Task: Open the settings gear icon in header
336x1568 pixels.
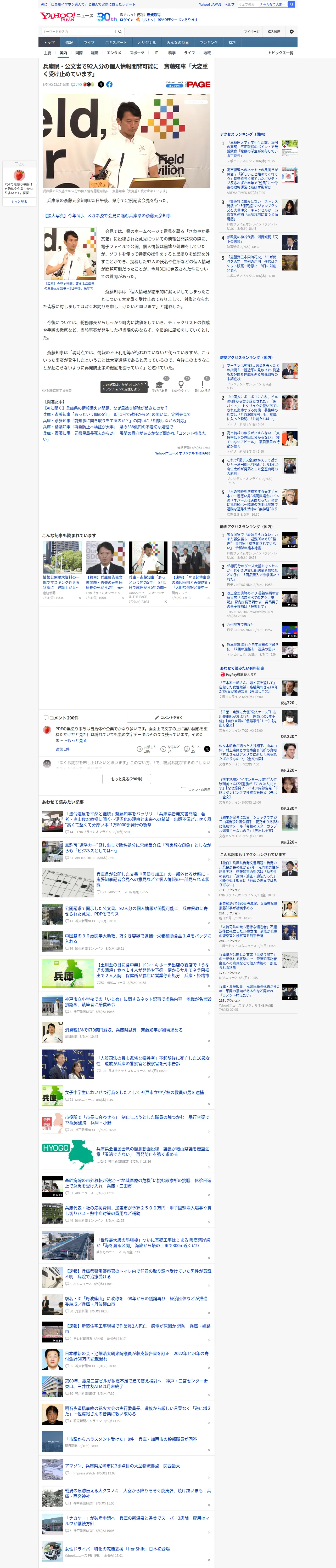Action: tap(292, 32)
